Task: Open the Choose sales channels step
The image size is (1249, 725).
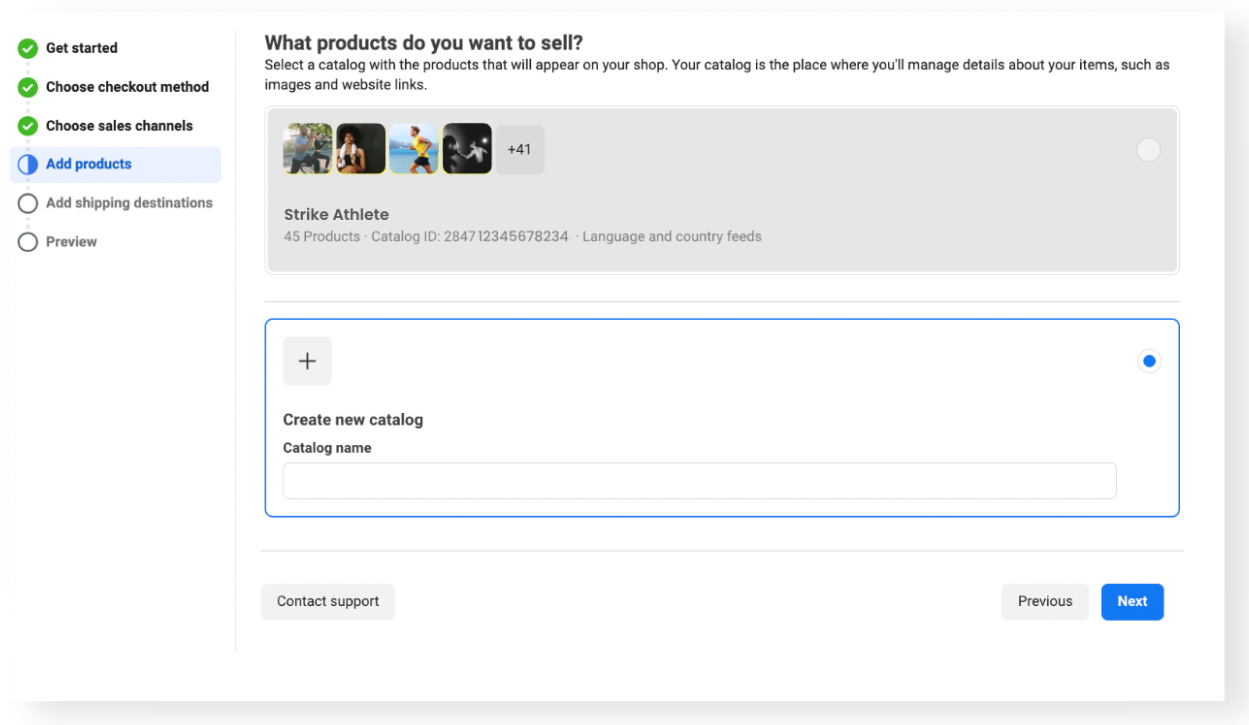Action: pyautogui.click(x=119, y=126)
